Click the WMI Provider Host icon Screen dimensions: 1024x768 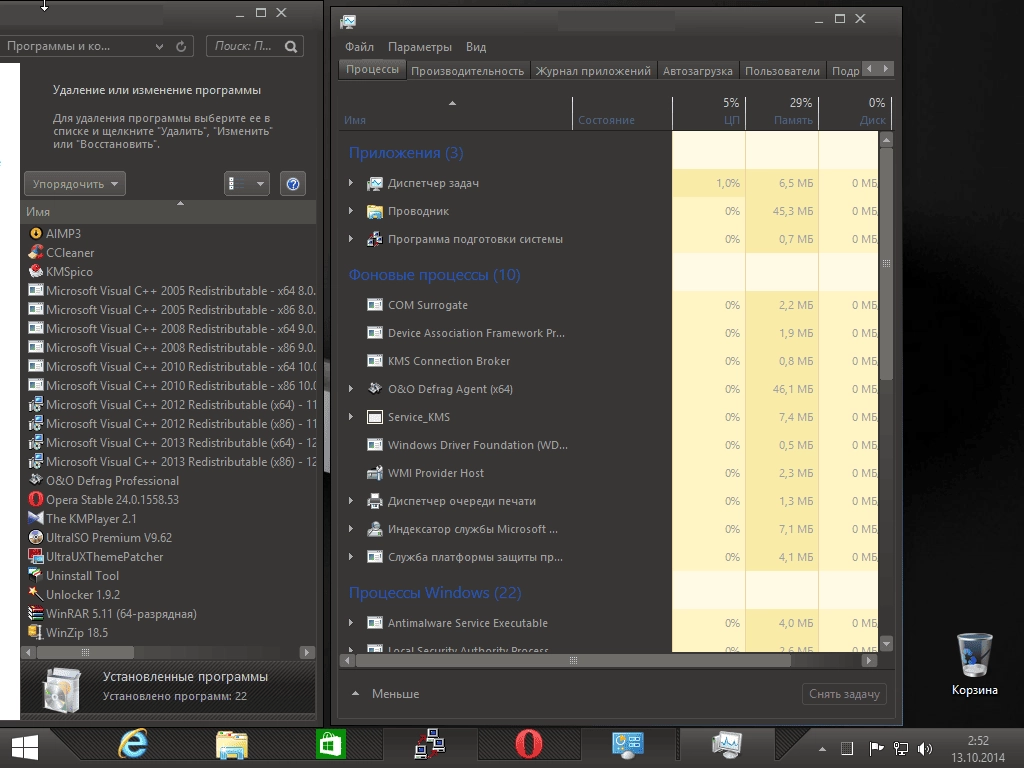pos(375,473)
